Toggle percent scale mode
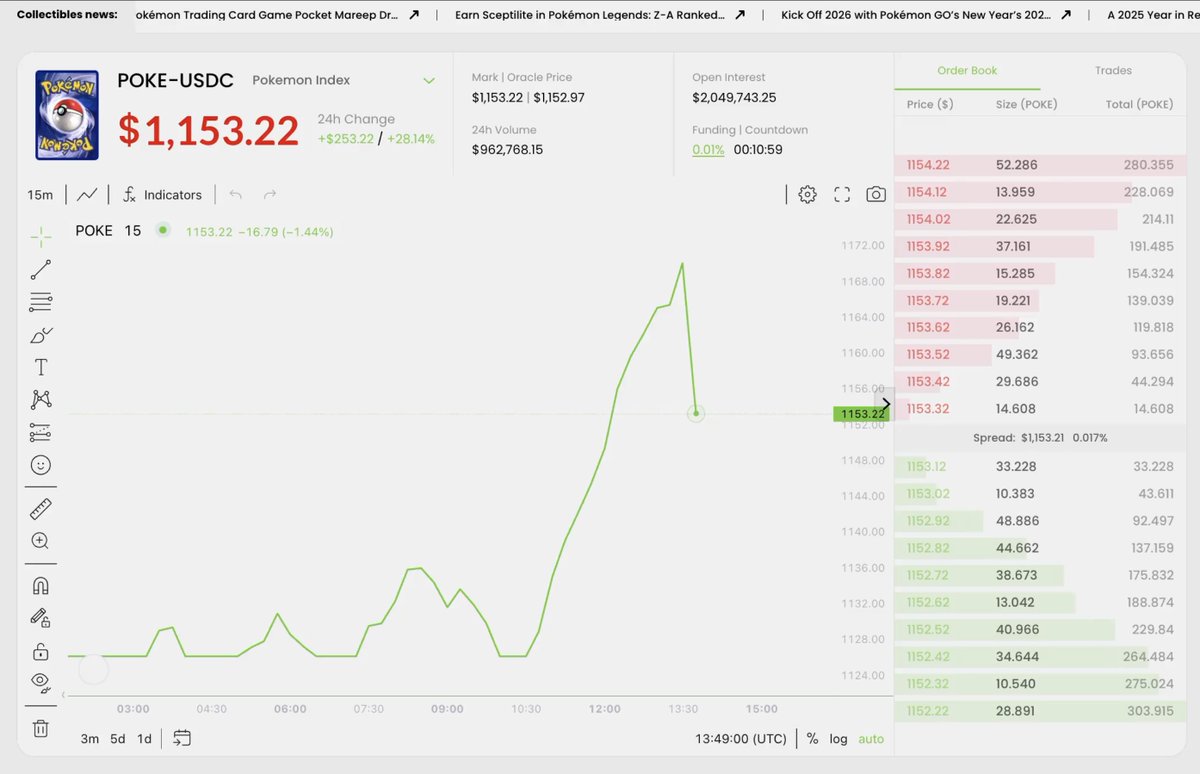 [812, 739]
